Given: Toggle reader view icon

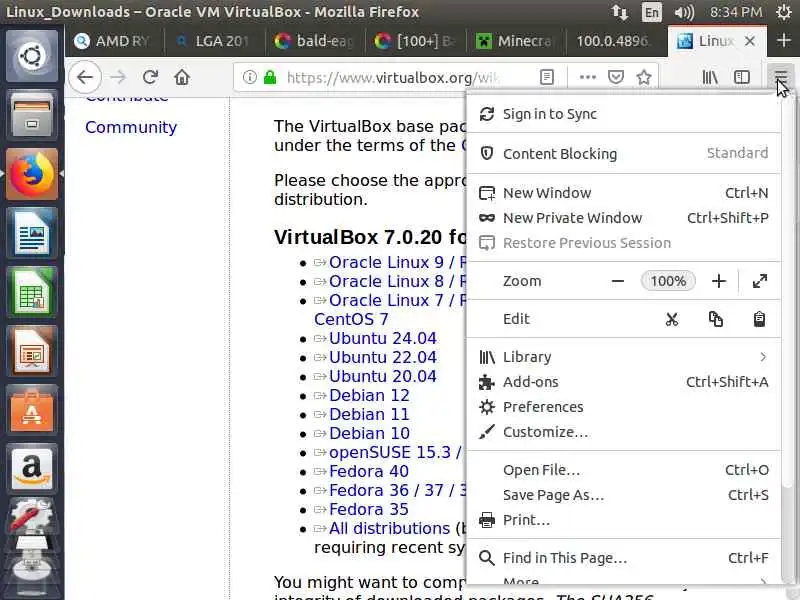Looking at the screenshot, I should 546,77.
